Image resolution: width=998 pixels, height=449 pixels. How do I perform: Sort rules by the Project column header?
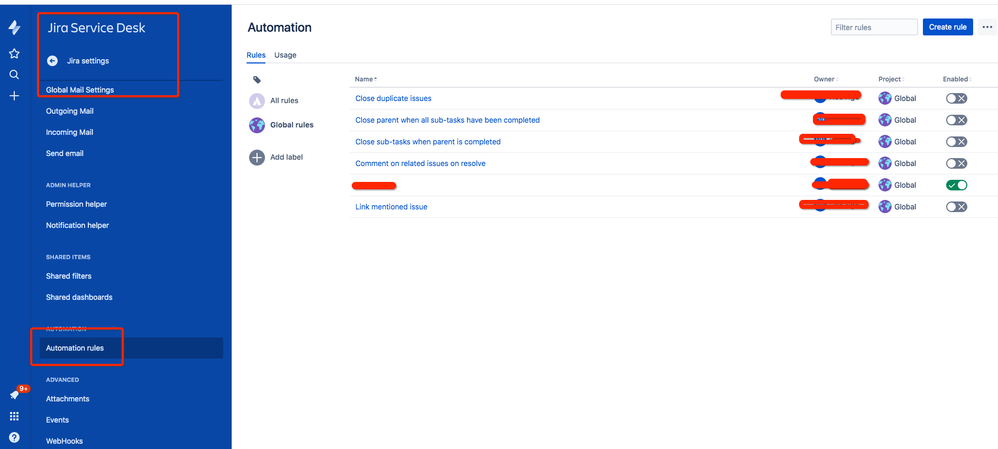coord(891,79)
